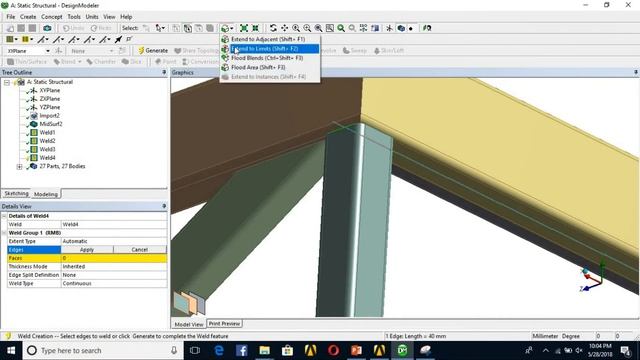Click the Skin/Loft tool
This screenshot has width=640, height=360.
[389, 51]
